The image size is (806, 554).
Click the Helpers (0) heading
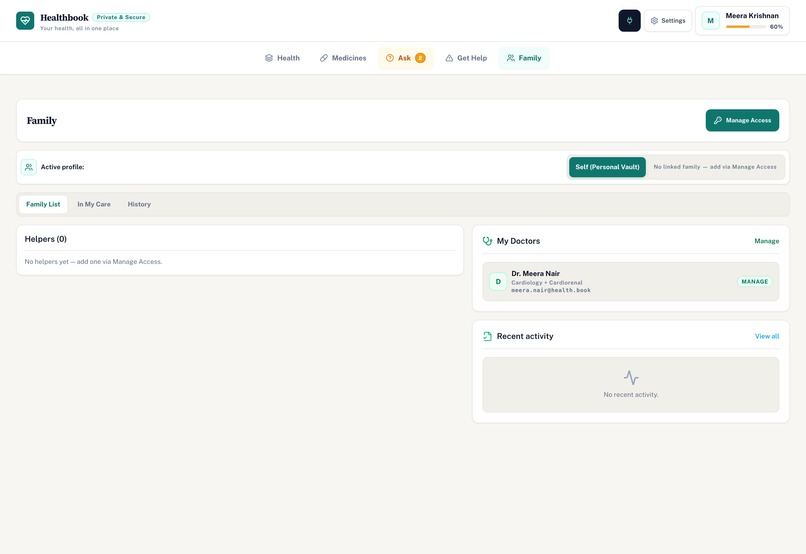coord(46,239)
